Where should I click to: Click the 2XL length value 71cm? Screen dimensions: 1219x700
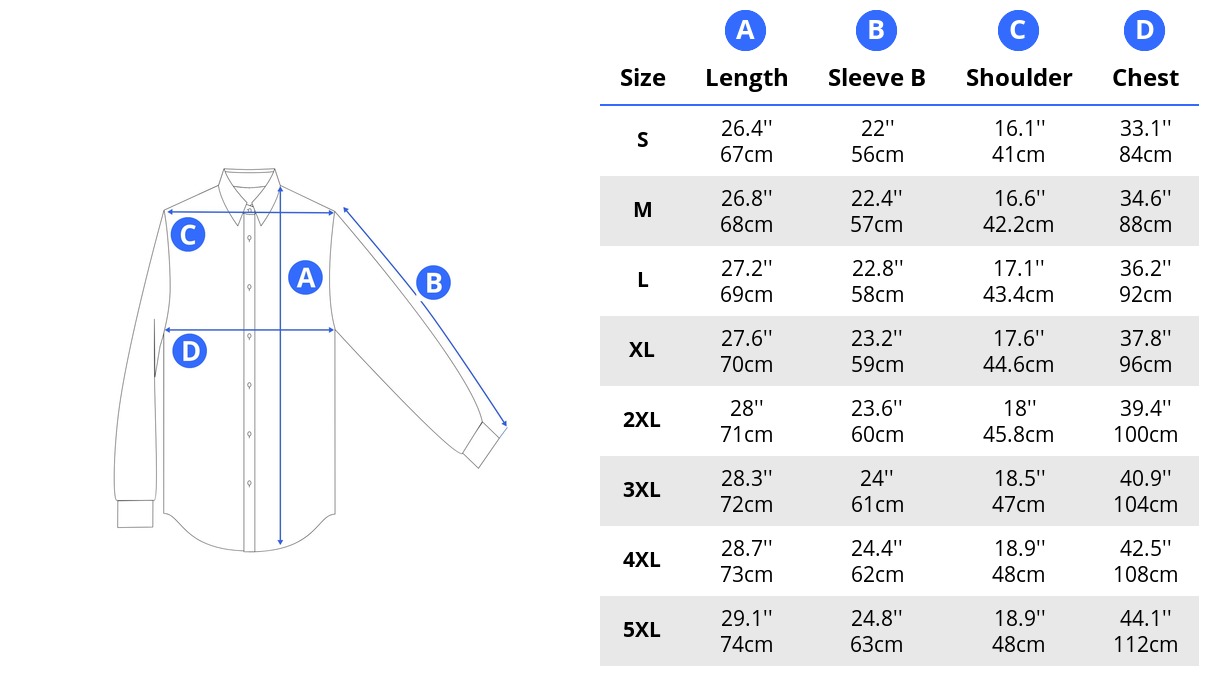click(x=747, y=435)
